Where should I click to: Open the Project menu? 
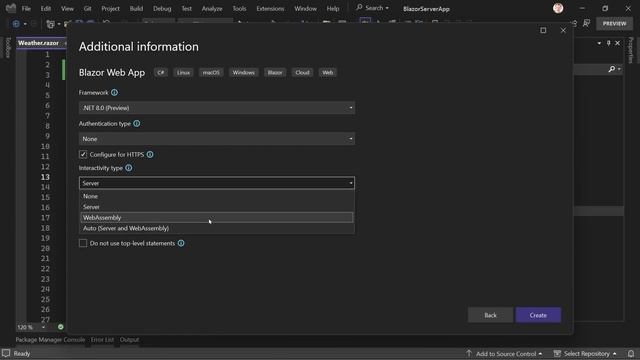pyautogui.click(x=110, y=9)
